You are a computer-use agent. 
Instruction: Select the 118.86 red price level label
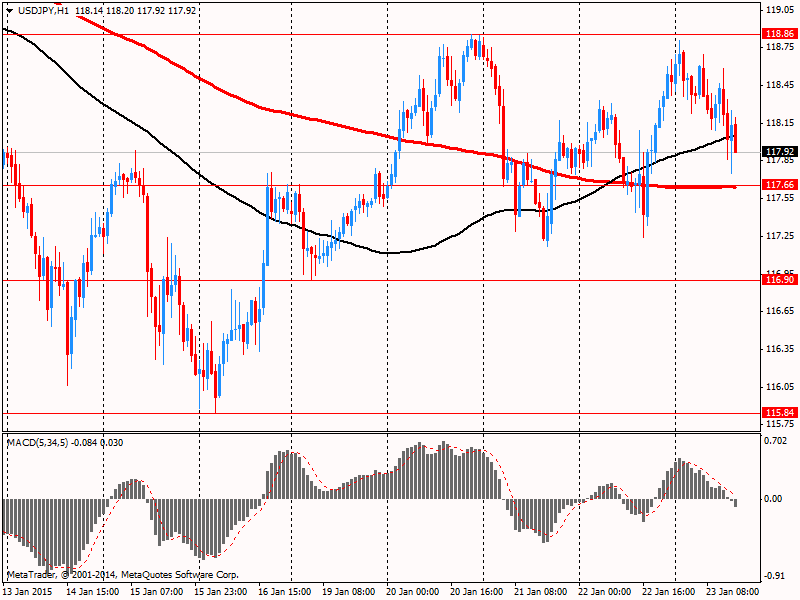point(780,34)
